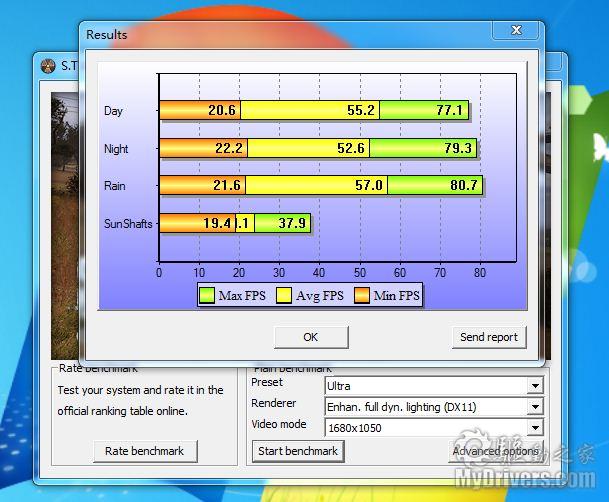Screen dimensions: 609x502
Task: Click OK in the Results dialog
Action: click(x=311, y=337)
